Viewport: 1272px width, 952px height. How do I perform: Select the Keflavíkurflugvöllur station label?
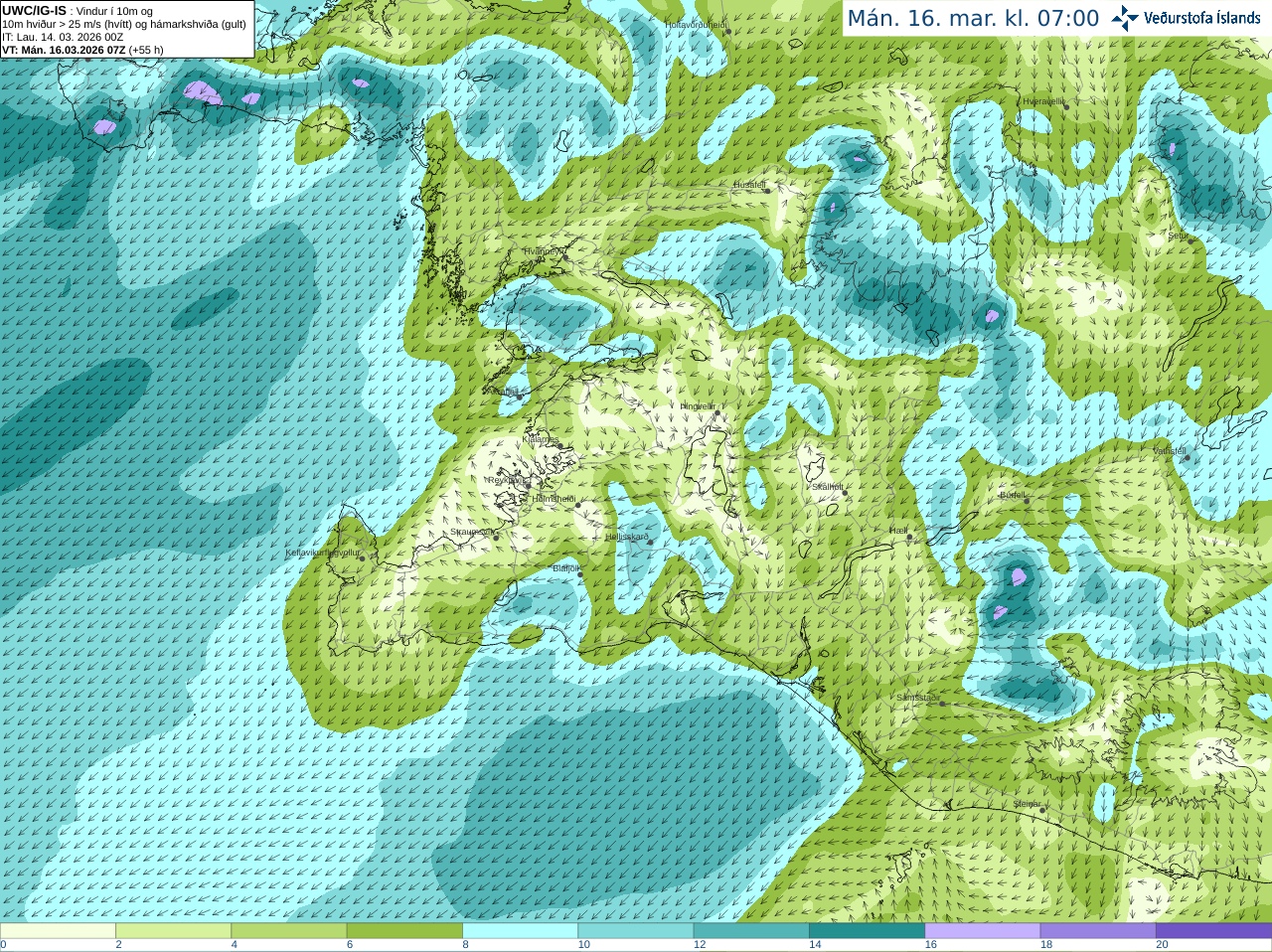click(323, 553)
